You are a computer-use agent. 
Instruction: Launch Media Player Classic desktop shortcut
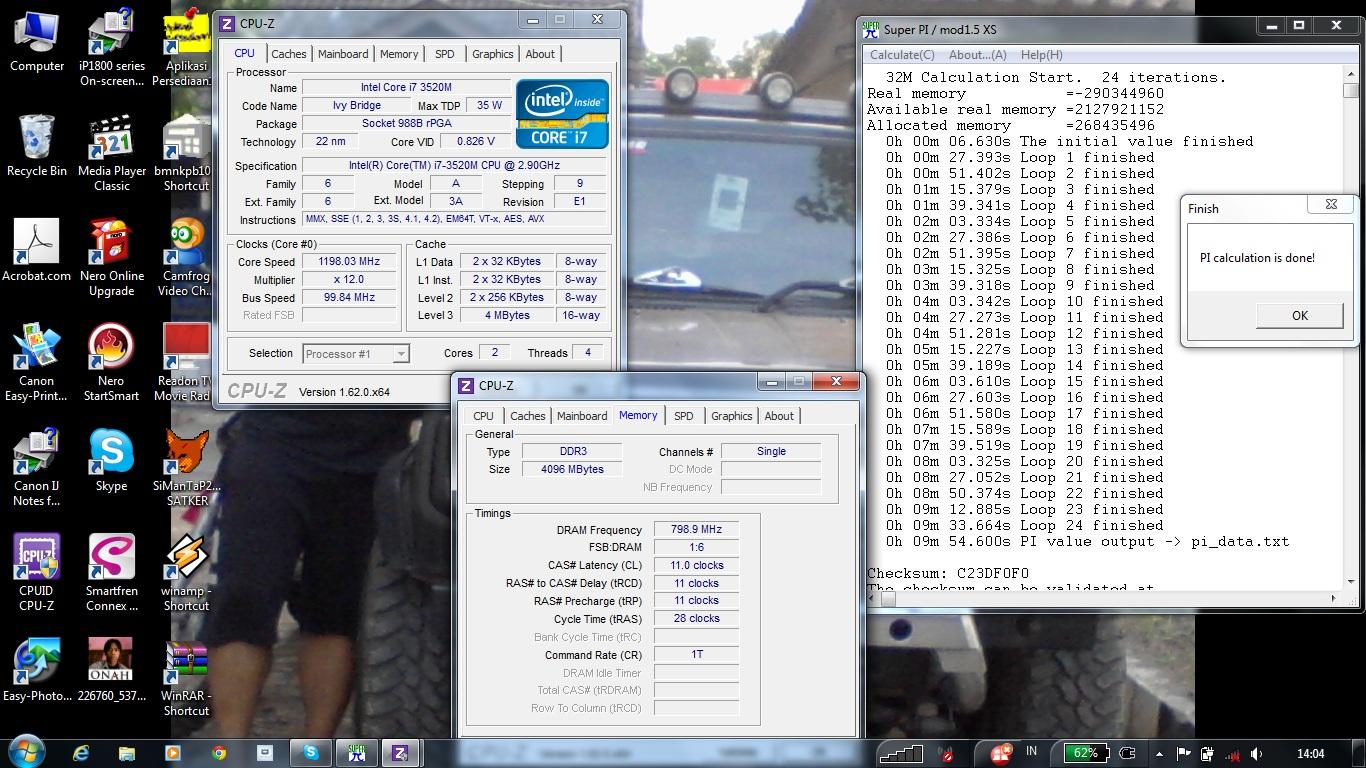(111, 154)
